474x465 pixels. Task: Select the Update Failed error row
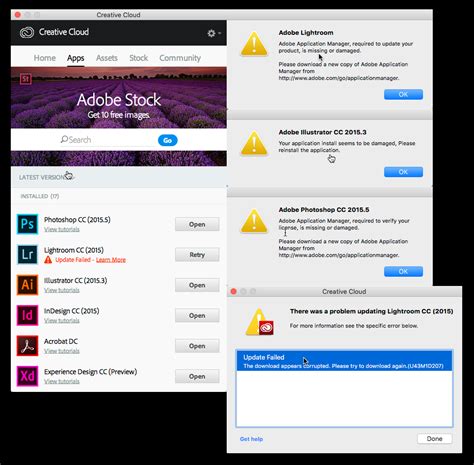point(344,361)
